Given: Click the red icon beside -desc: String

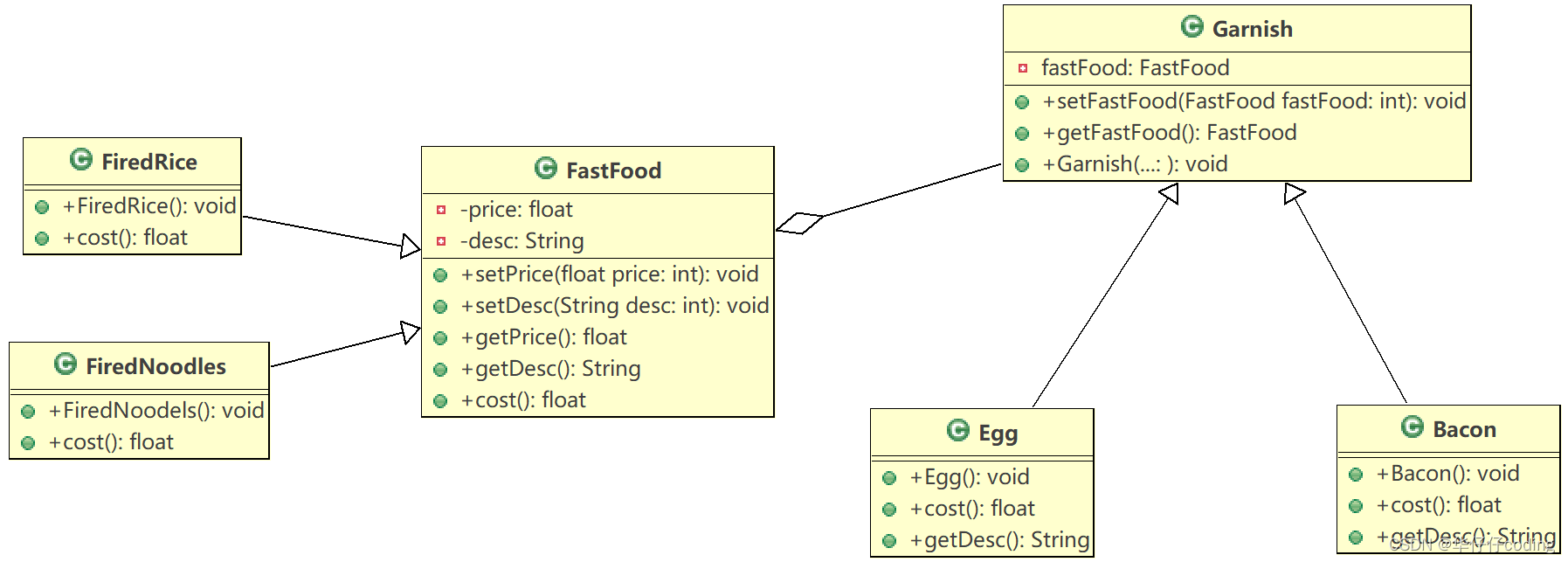Looking at the screenshot, I should [x=441, y=241].
